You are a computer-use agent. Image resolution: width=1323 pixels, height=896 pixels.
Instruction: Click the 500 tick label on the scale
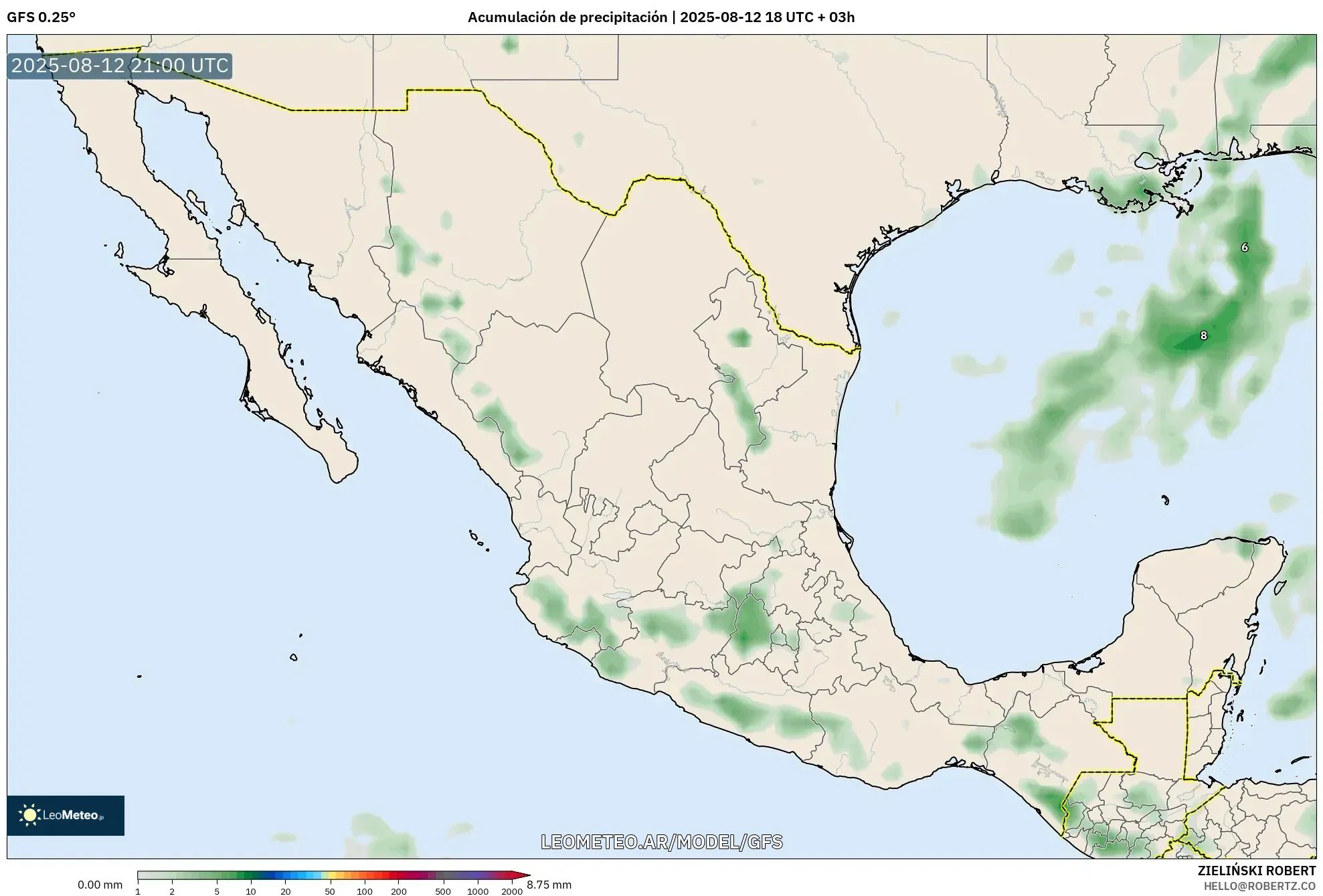(443, 891)
